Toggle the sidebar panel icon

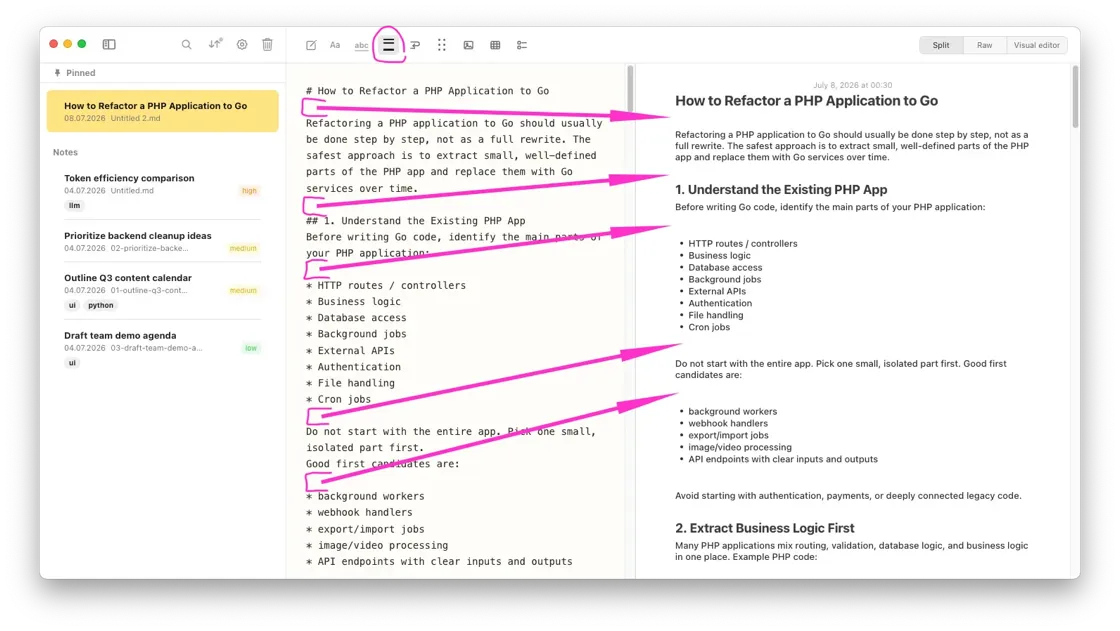109,44
